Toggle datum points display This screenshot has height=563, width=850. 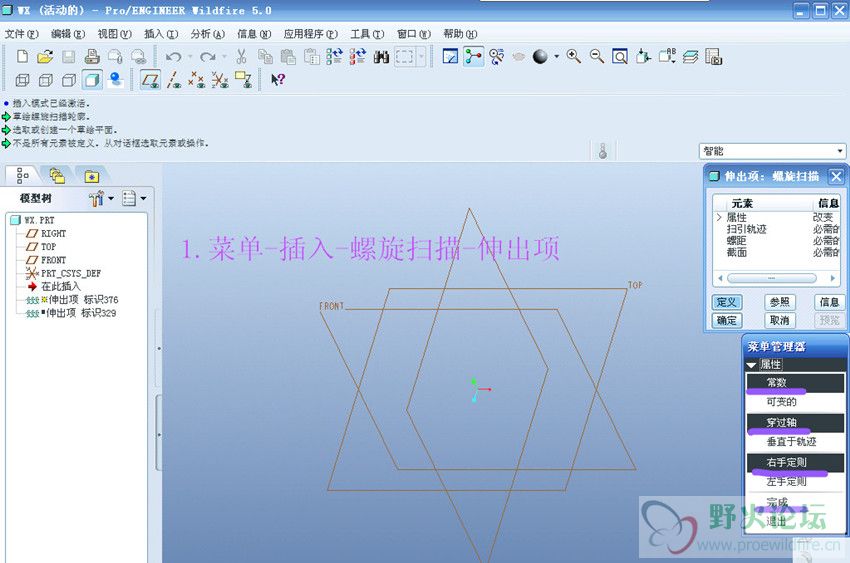[196, 80]
